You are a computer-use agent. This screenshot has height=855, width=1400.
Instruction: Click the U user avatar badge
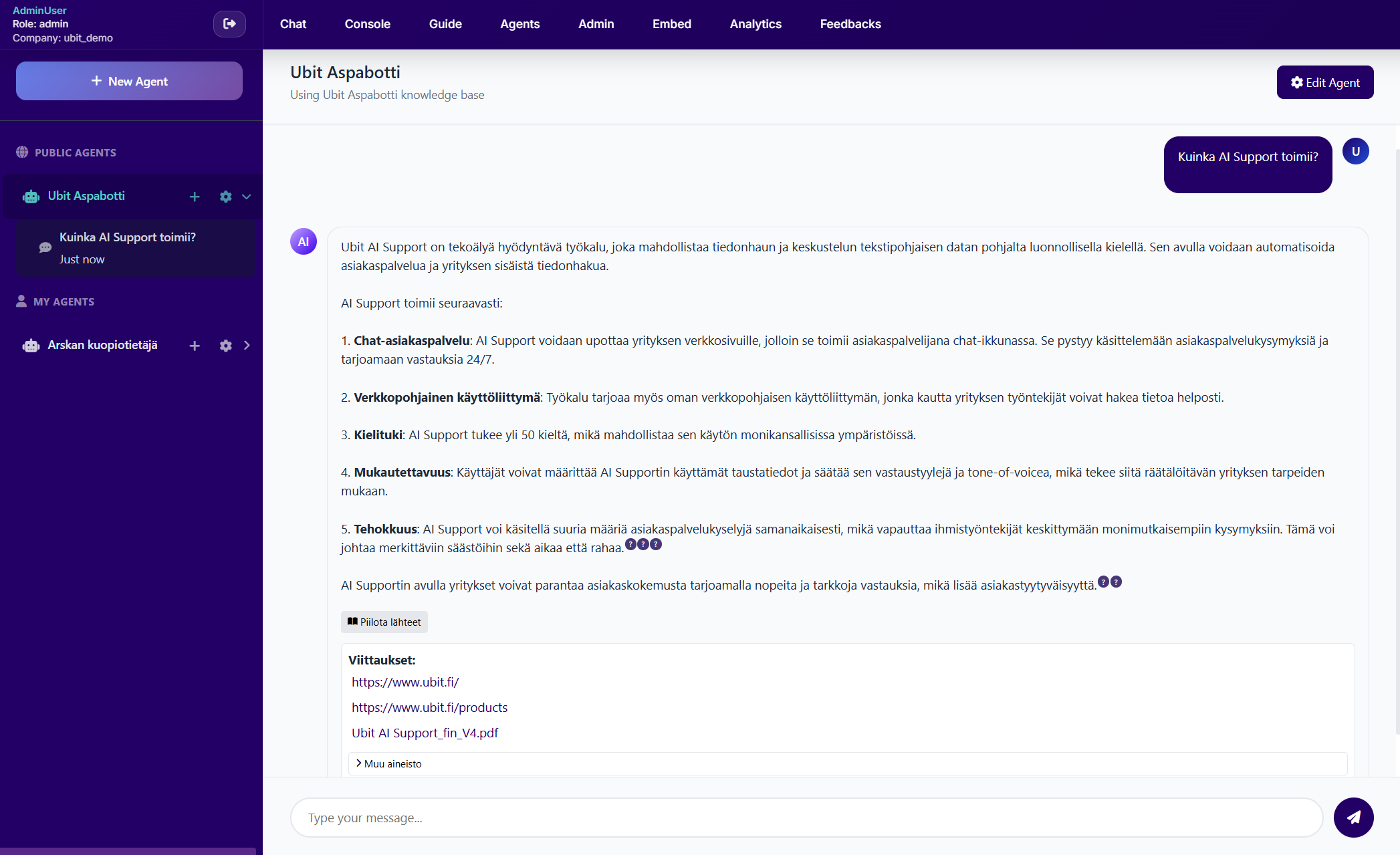coord(1356,151)
